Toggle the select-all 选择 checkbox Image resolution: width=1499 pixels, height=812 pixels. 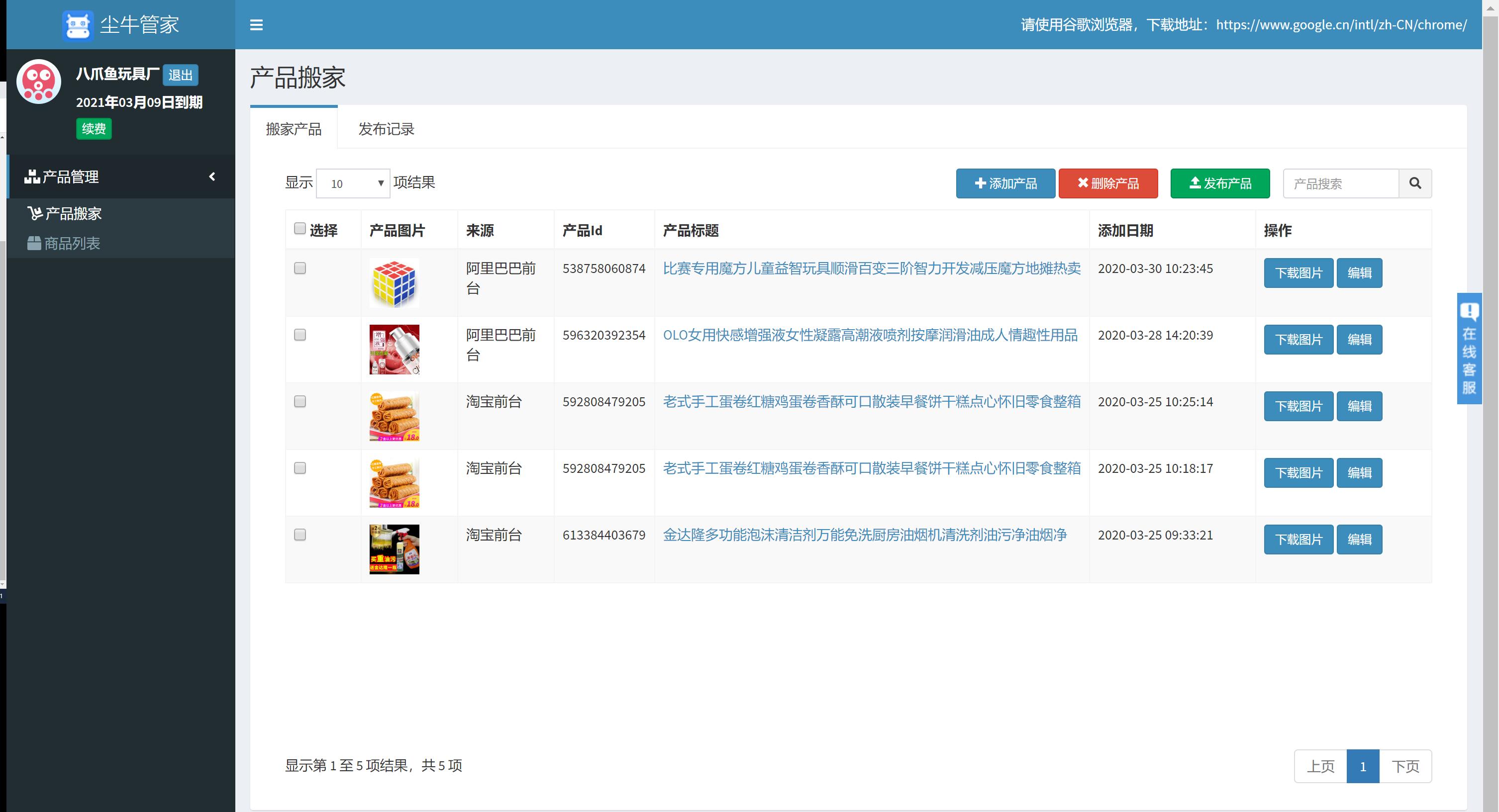[300, 229]
